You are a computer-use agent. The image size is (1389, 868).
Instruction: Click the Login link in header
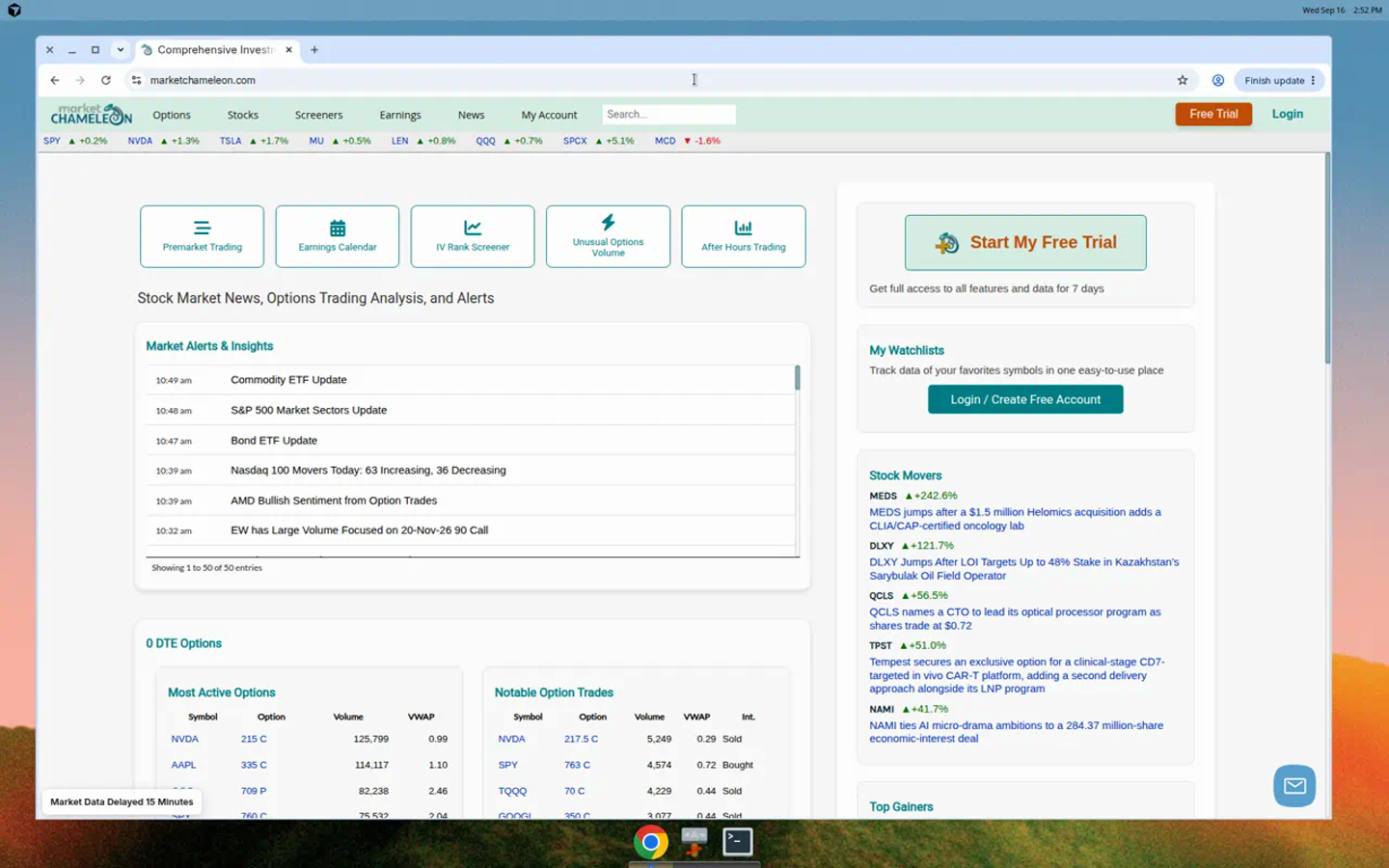coord(1287,114)
